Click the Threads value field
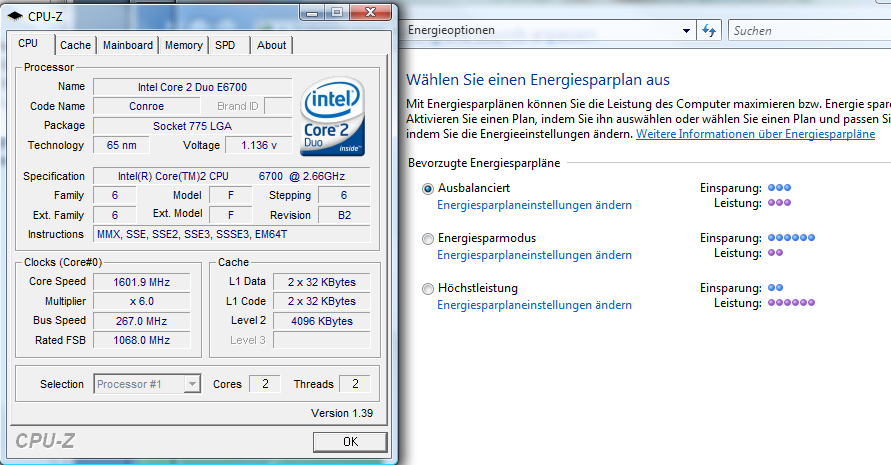Viewport: 891px width, 465px height. click(x=355, y=384)
